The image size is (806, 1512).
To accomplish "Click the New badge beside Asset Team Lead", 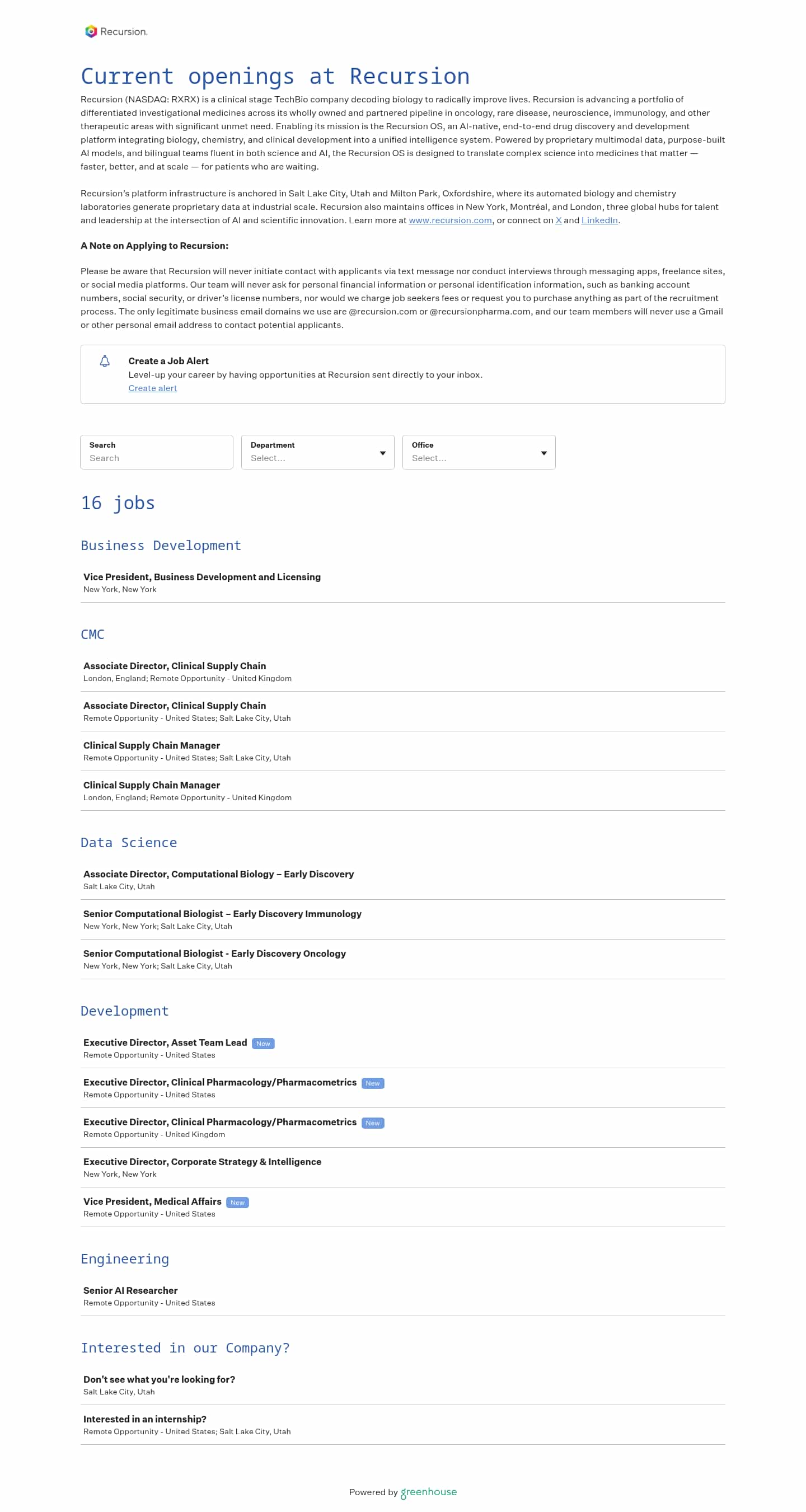I will (x=263, y=1044).
